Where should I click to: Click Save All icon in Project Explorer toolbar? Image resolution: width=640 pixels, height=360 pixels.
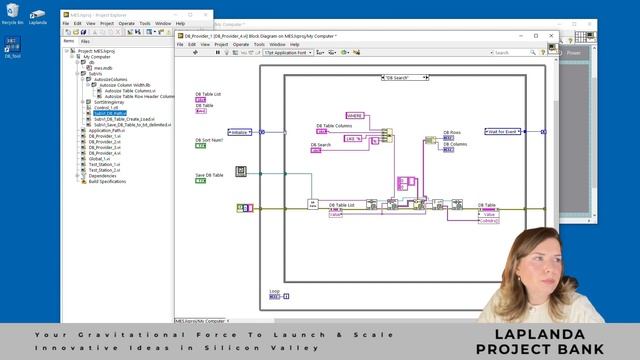click(84, 32)
